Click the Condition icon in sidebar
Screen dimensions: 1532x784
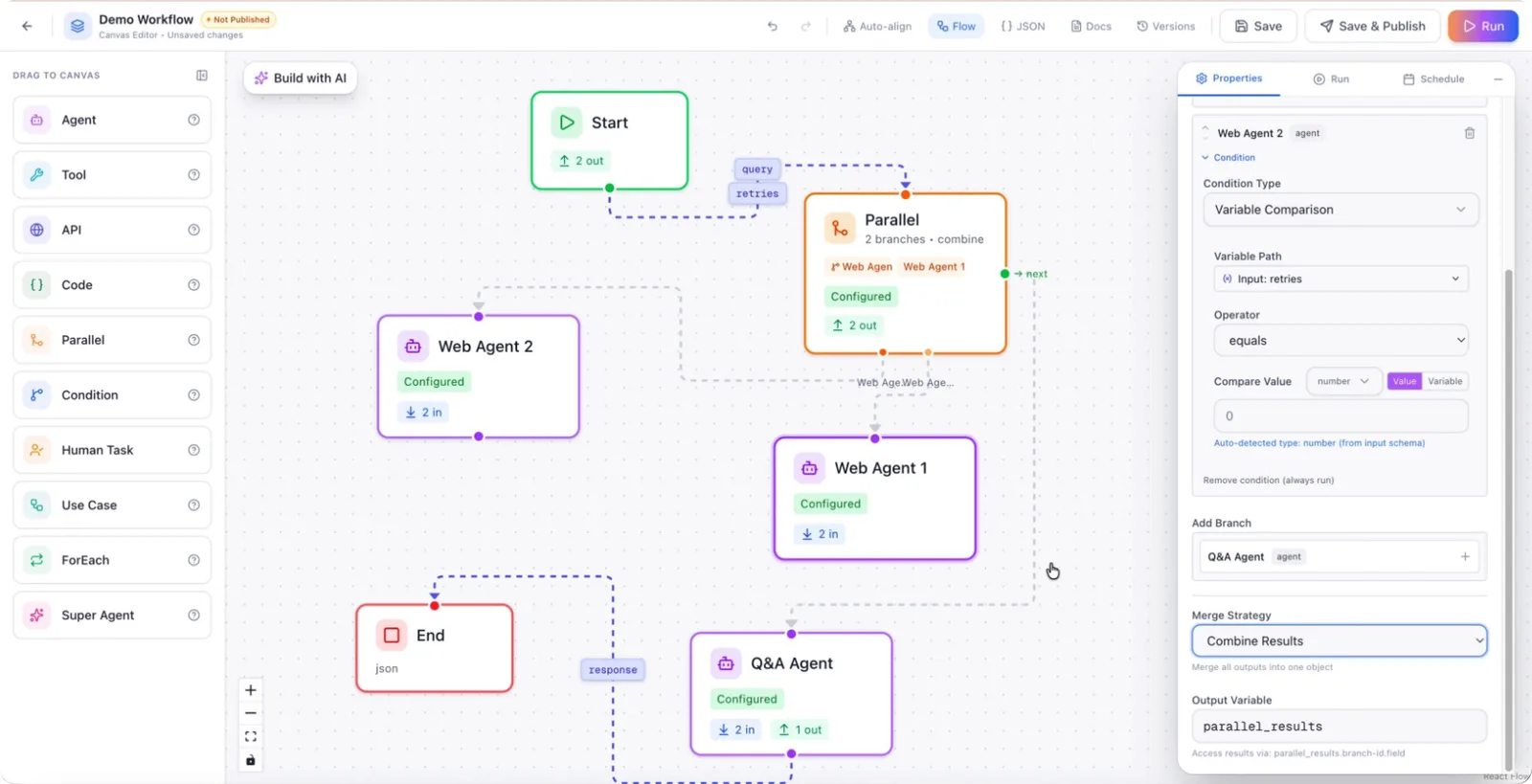tap(36, 394)
